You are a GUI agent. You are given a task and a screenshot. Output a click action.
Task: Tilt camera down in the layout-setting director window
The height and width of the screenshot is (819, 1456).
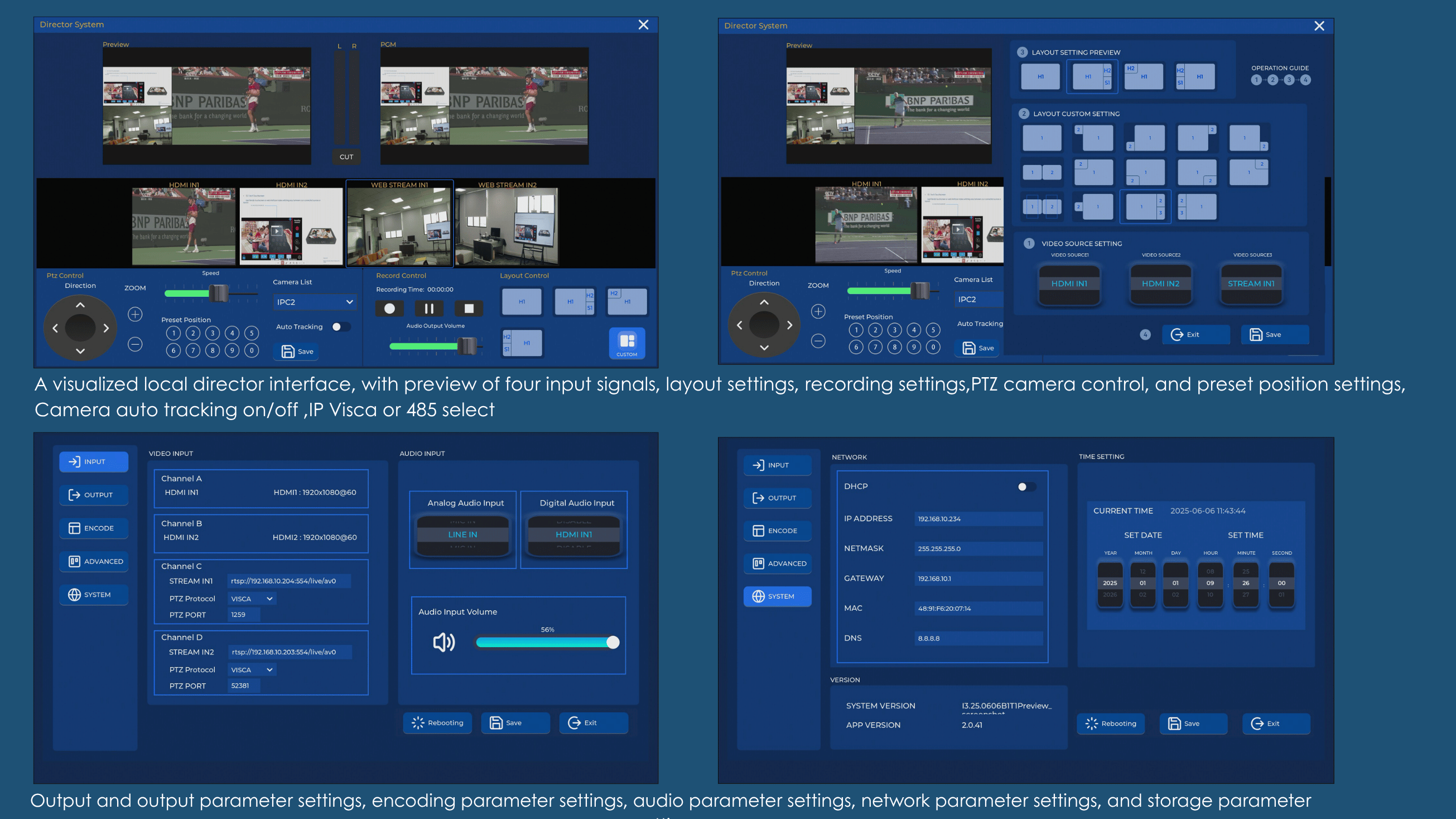click(x=764, y=348)
